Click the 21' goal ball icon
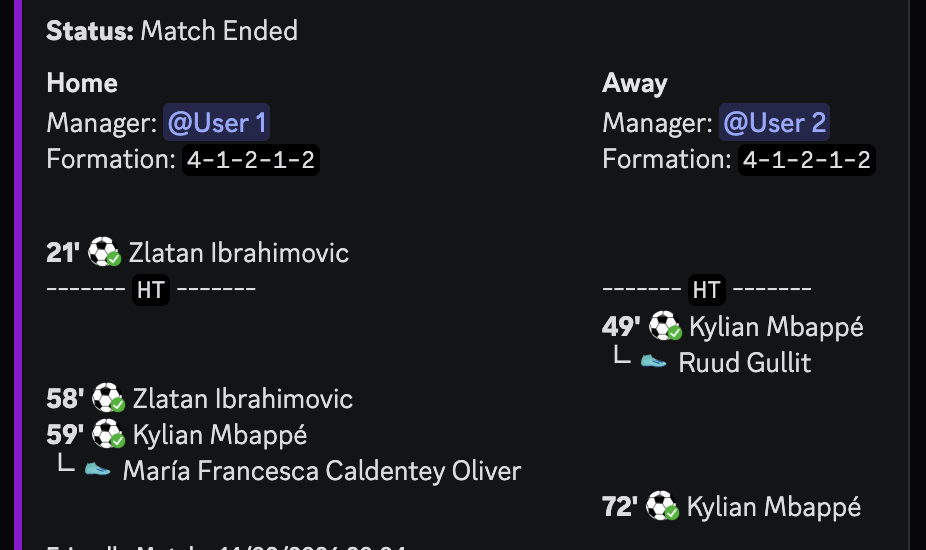This screenshot has height=550, width=926. (x=104, y=252)
